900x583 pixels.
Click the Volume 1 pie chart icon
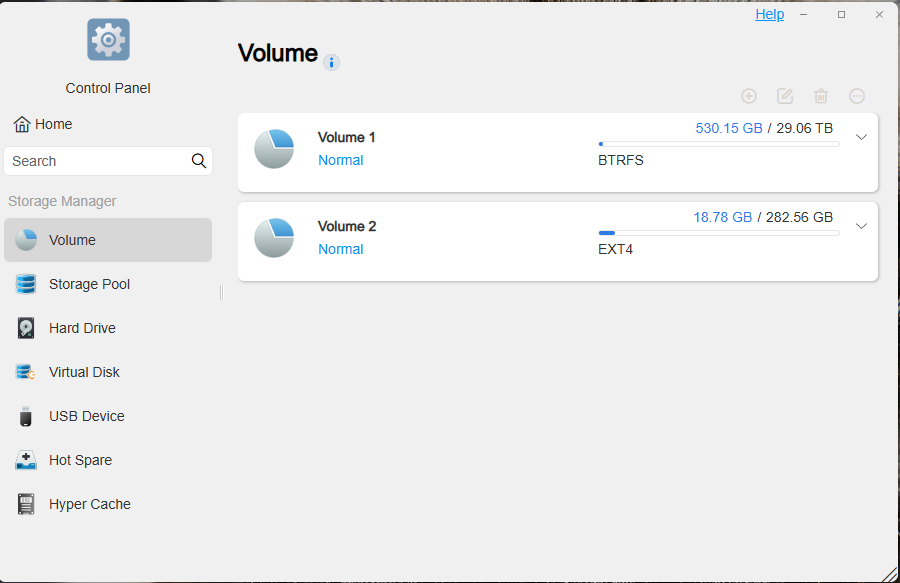point(274,149)
